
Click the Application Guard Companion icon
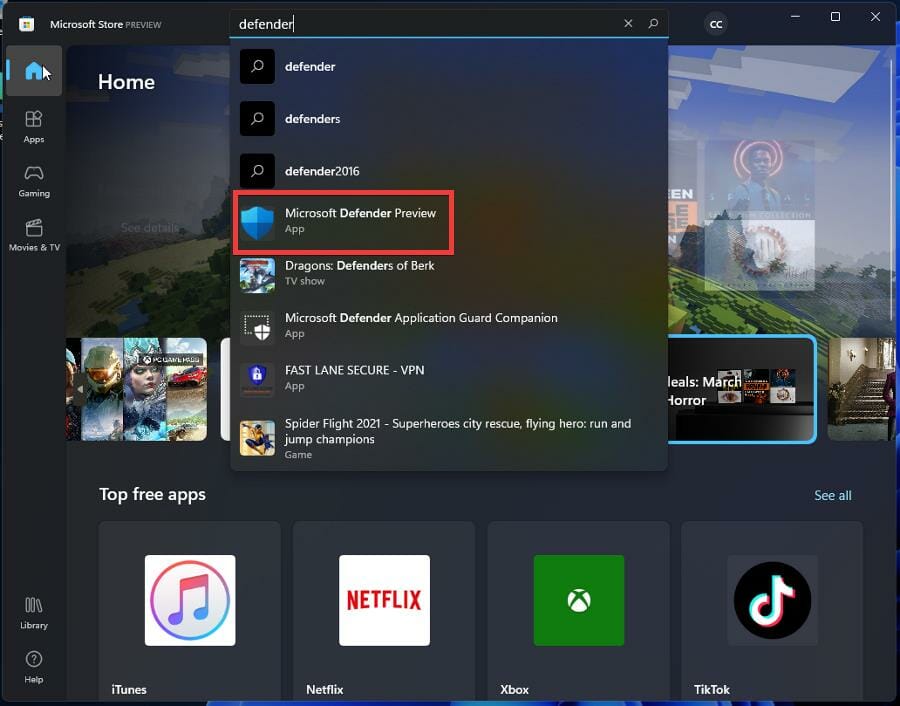[x=257, y=327]
